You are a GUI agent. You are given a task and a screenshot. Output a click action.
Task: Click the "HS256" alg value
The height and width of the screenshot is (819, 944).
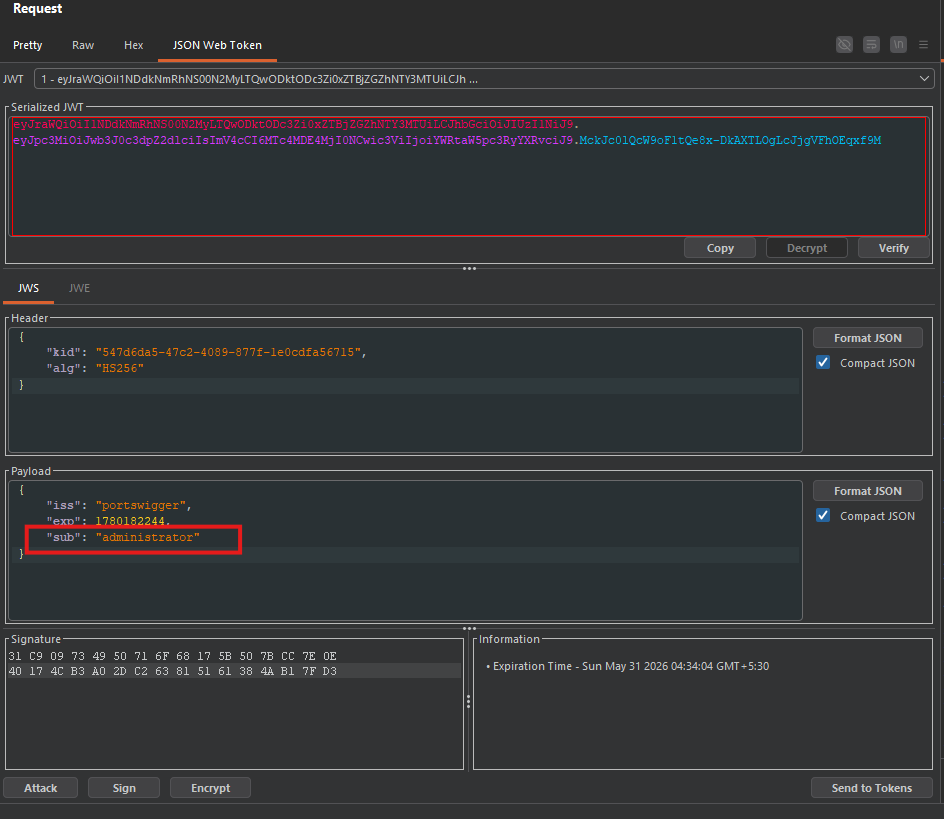point(119,368)
